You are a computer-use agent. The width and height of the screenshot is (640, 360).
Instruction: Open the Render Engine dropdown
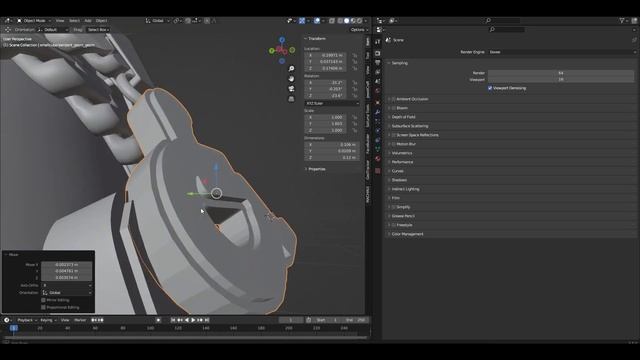coord(562,52)
